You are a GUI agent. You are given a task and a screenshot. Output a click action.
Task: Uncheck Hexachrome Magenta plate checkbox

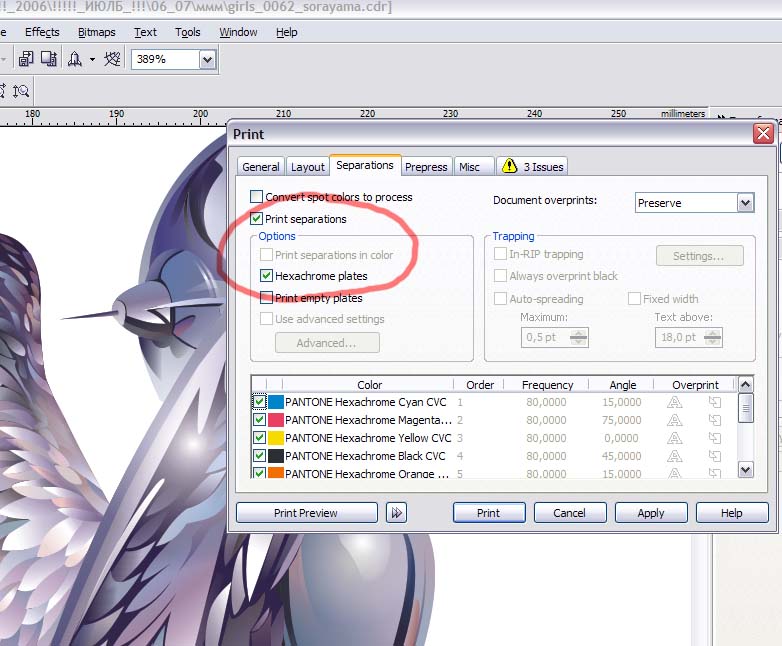point(259,420)
